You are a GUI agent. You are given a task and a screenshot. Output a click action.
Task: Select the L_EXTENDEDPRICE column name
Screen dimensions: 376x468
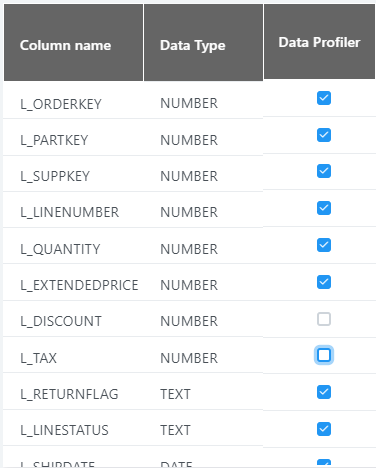[x=79, y=285]
